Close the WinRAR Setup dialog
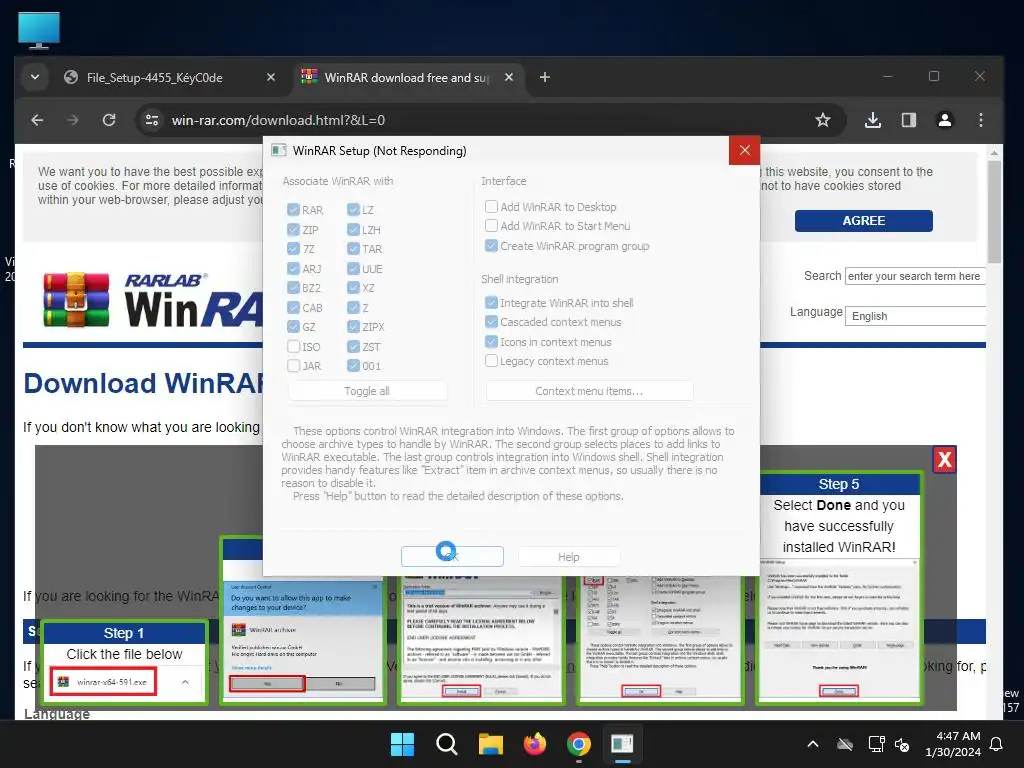 (x=744, y=150)
